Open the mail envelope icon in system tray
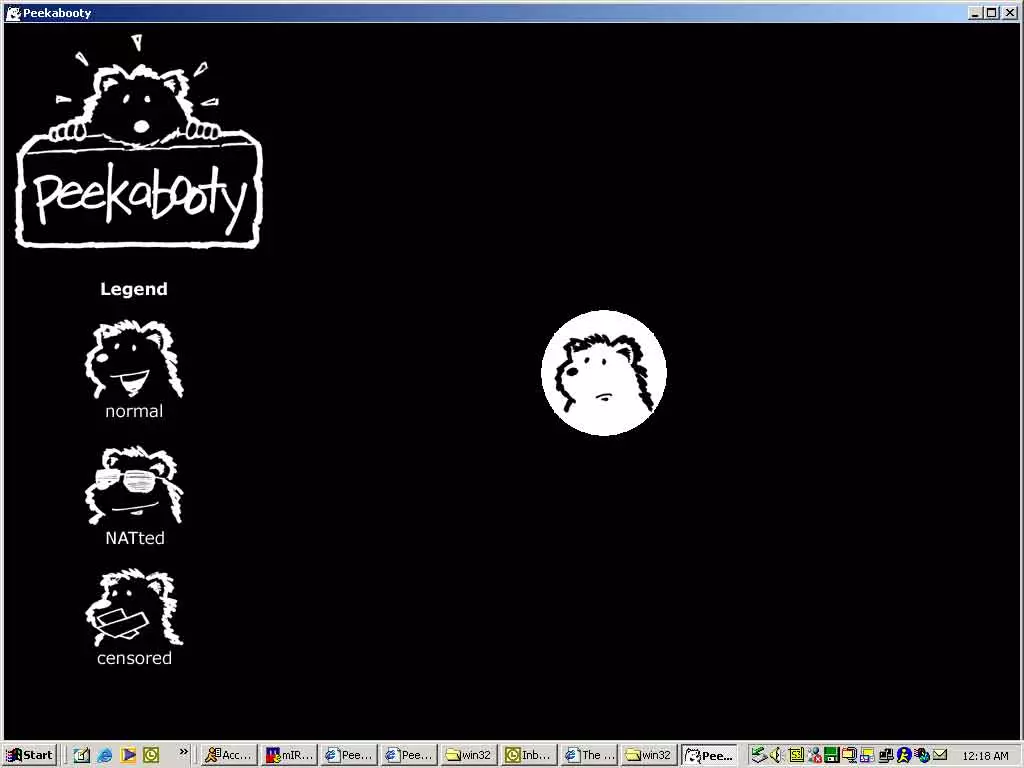The width and height of the screenshot is (1024, 768). tap(940, 755)
